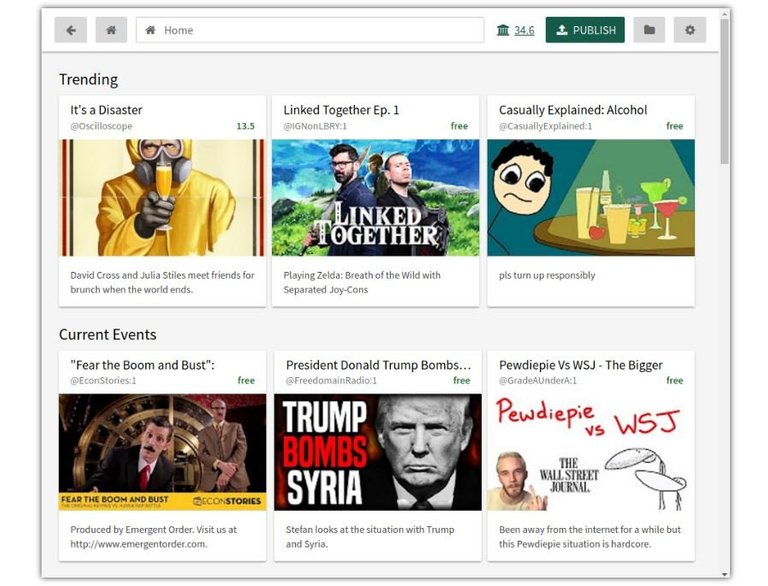The height and width of the screenshot is (586, 768).
Task: Open the home page via house button
Action: 111,30
